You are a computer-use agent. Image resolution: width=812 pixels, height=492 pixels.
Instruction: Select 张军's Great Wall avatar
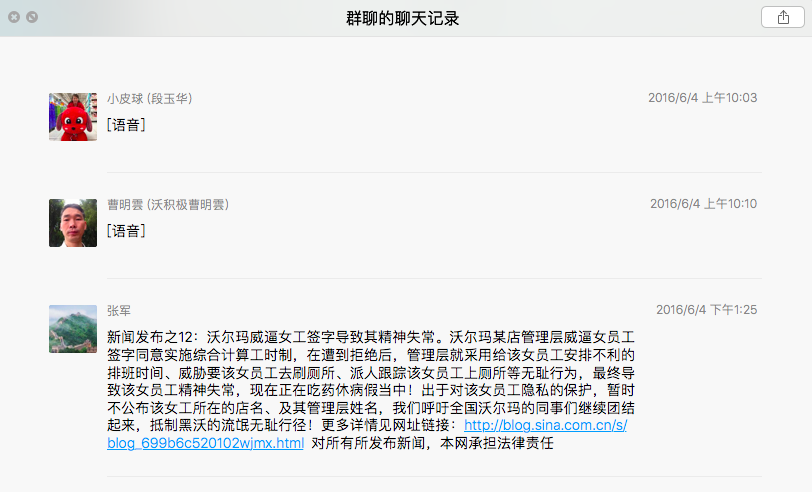pyautogui.click(x=73, y=329)
